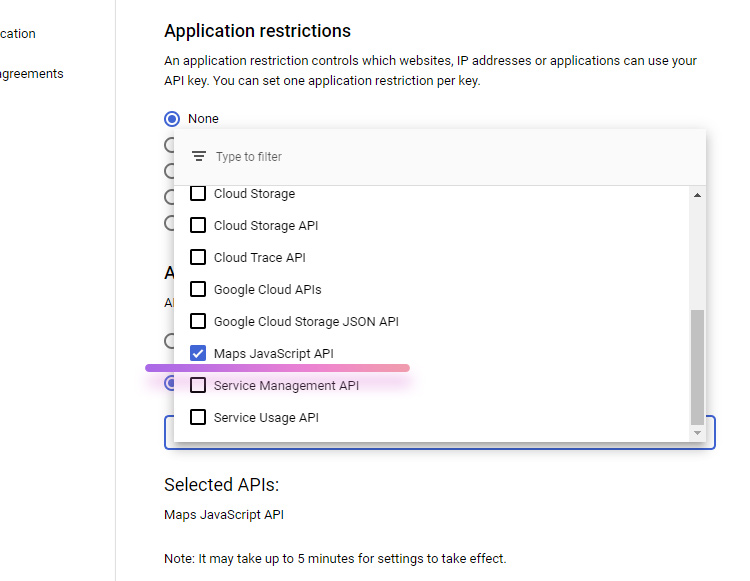The height and width of the screenshot is (581, 750).
Task: Click the filter icon beside Type to filter
Action: [x=199, y=156]
